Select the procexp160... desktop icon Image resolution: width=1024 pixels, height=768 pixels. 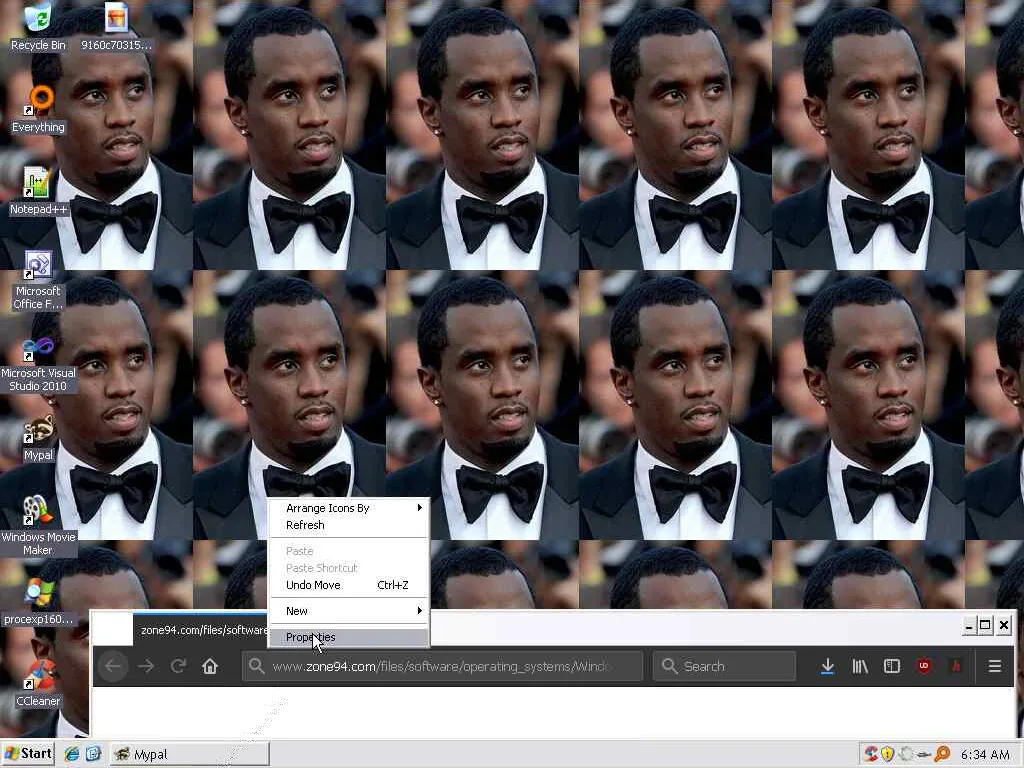coord(38,601)
